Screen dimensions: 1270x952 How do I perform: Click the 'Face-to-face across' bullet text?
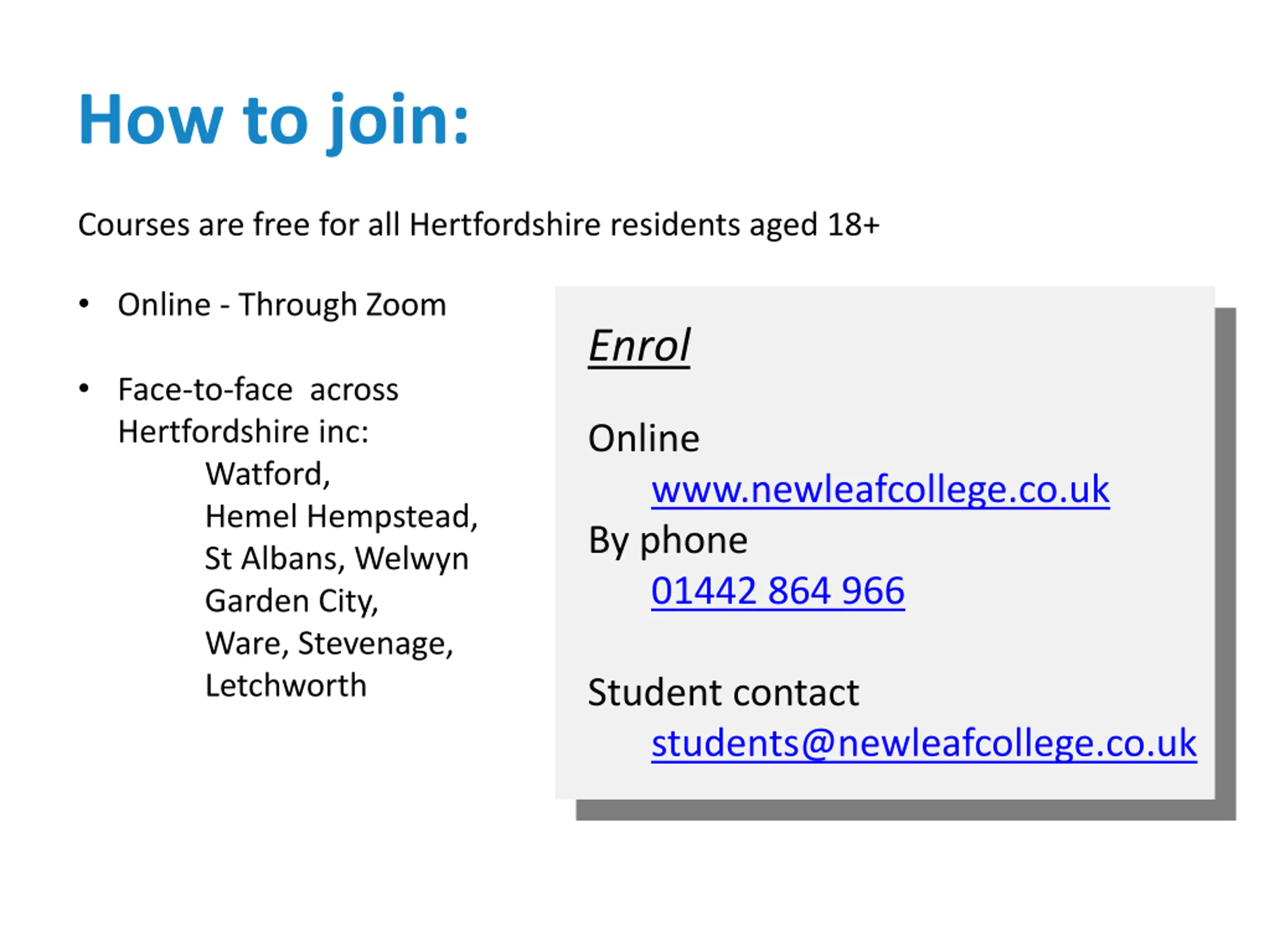[258, 390]
